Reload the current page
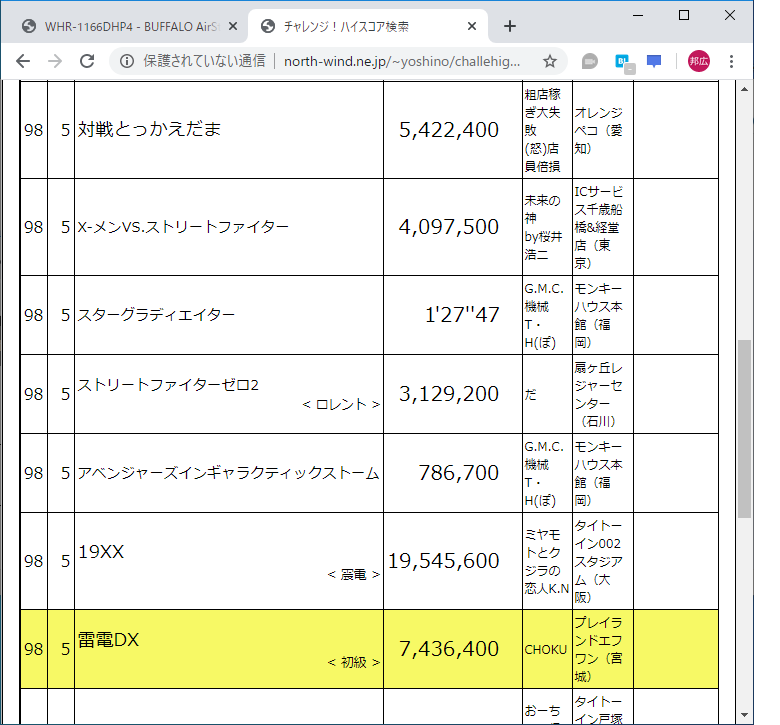Image resolution: width=780 pixels, height=725 pixels. 87,61
